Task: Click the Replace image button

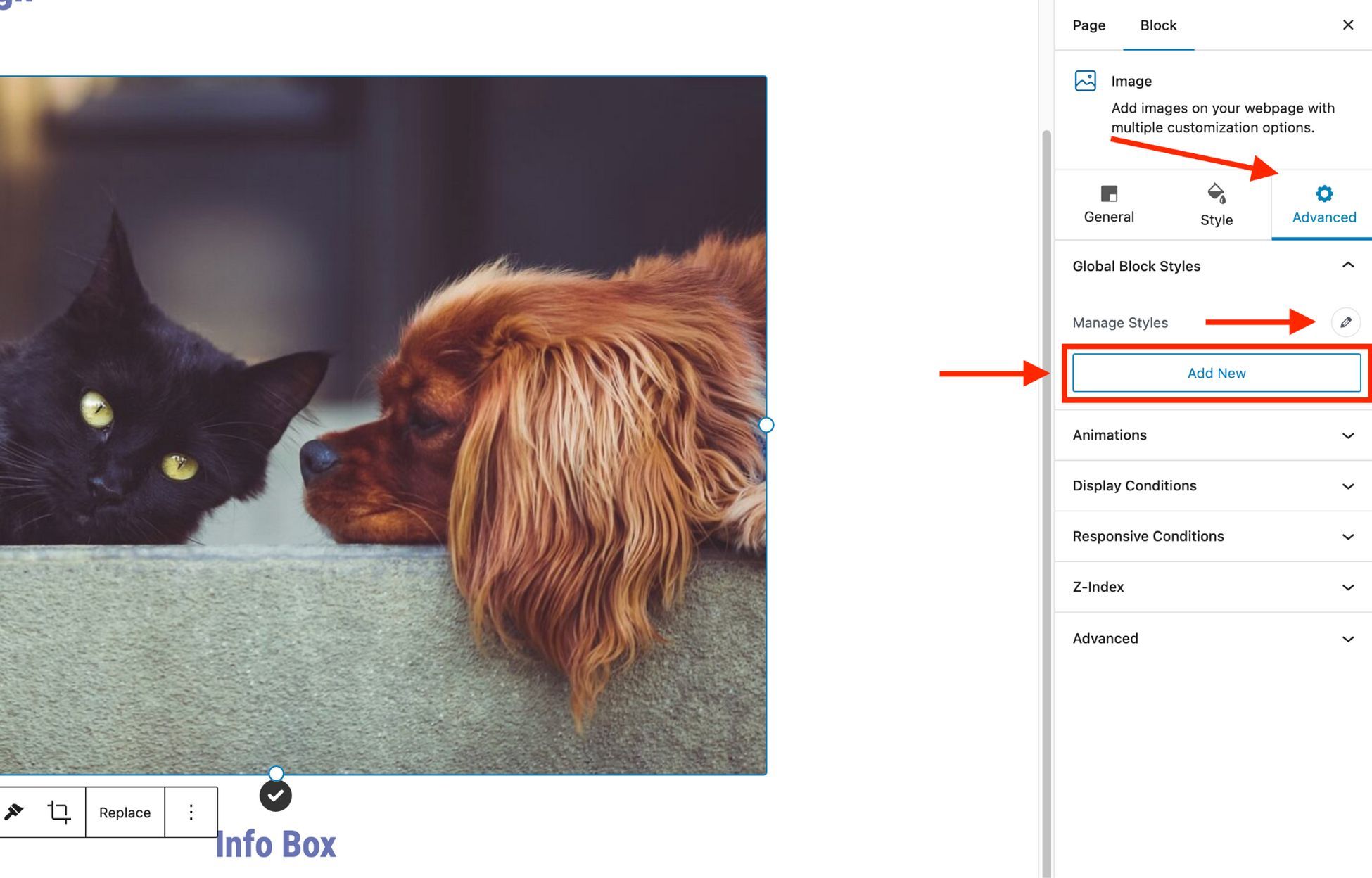Action: click(x=124, y=812)
